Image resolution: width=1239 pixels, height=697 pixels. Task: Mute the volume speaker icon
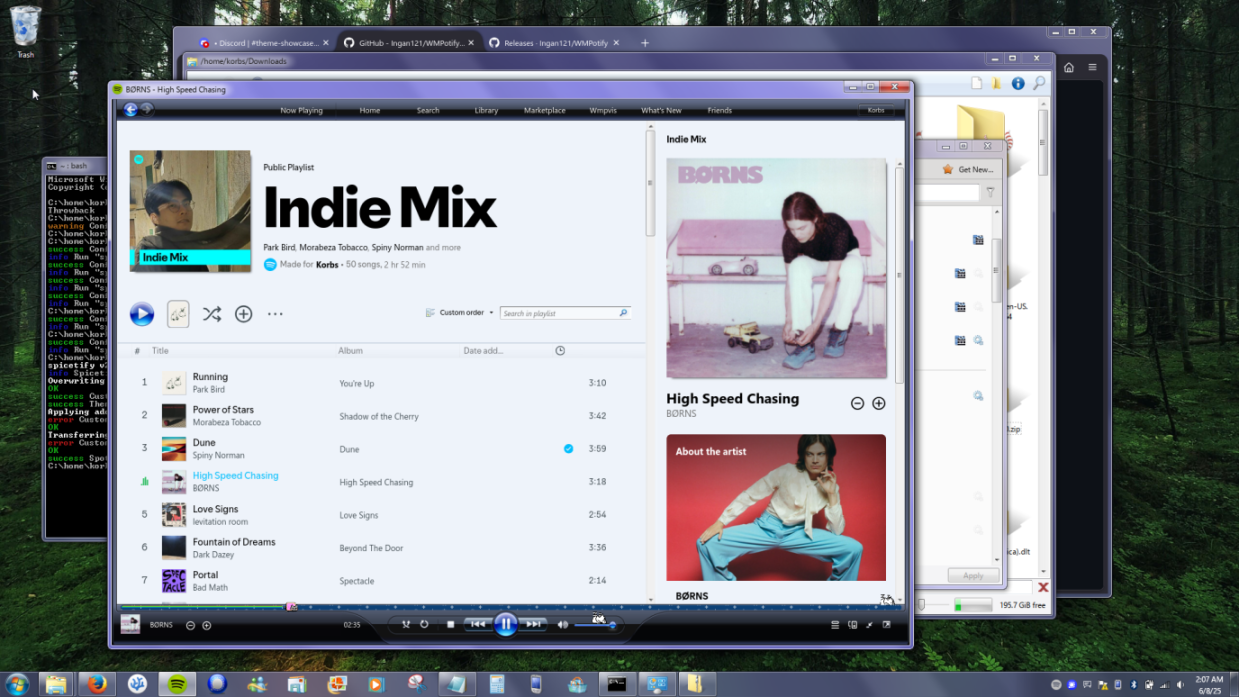562,625
